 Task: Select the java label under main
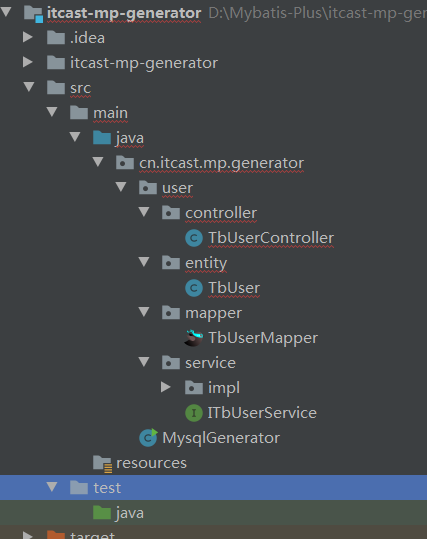click(130, 139)
